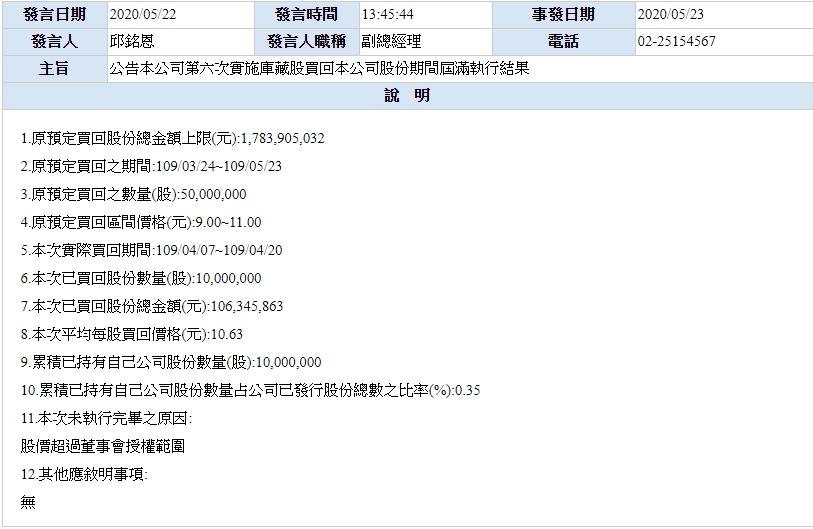
Task: Click the 事發日期 header cell
Action: (563, 15)
